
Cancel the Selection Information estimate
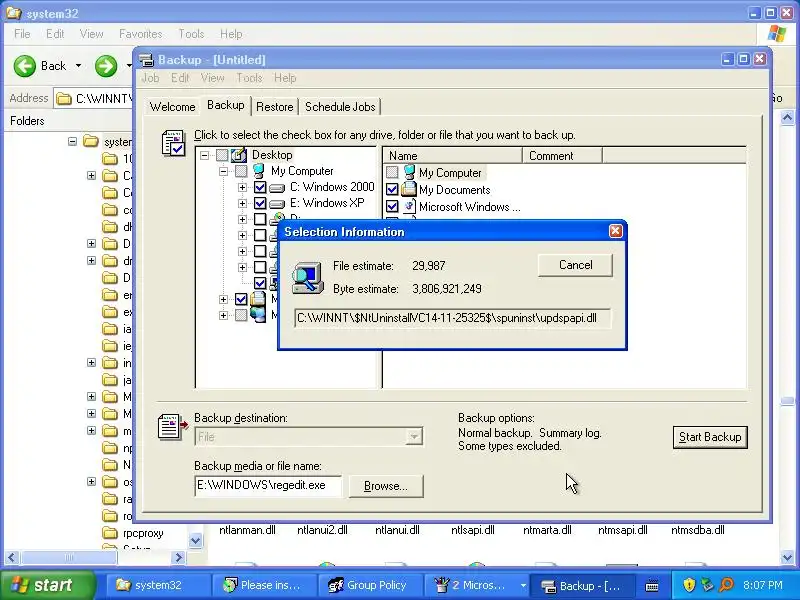click(x=575, y=265)
